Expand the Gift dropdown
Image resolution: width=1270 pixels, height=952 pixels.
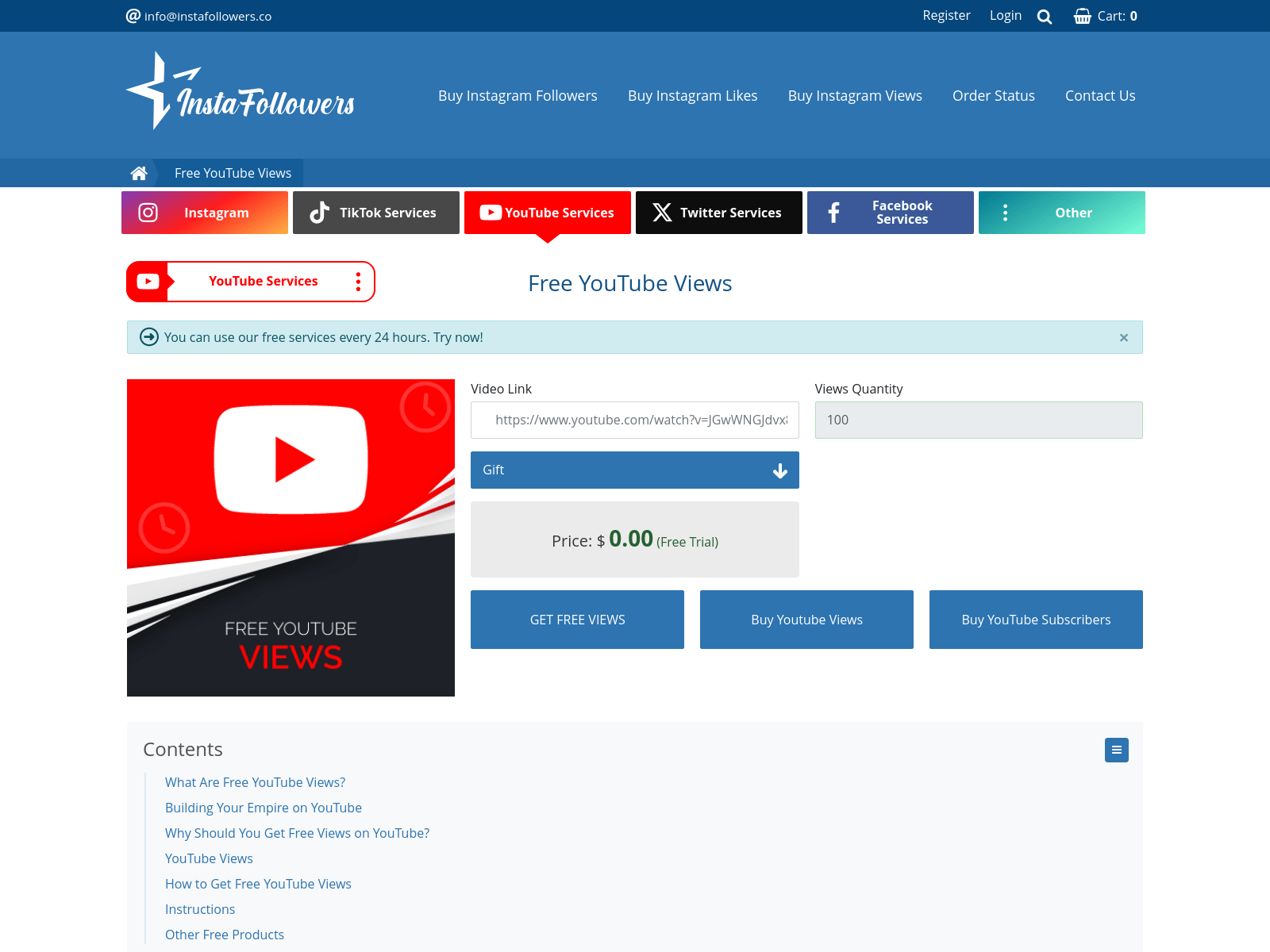(635, 470)
